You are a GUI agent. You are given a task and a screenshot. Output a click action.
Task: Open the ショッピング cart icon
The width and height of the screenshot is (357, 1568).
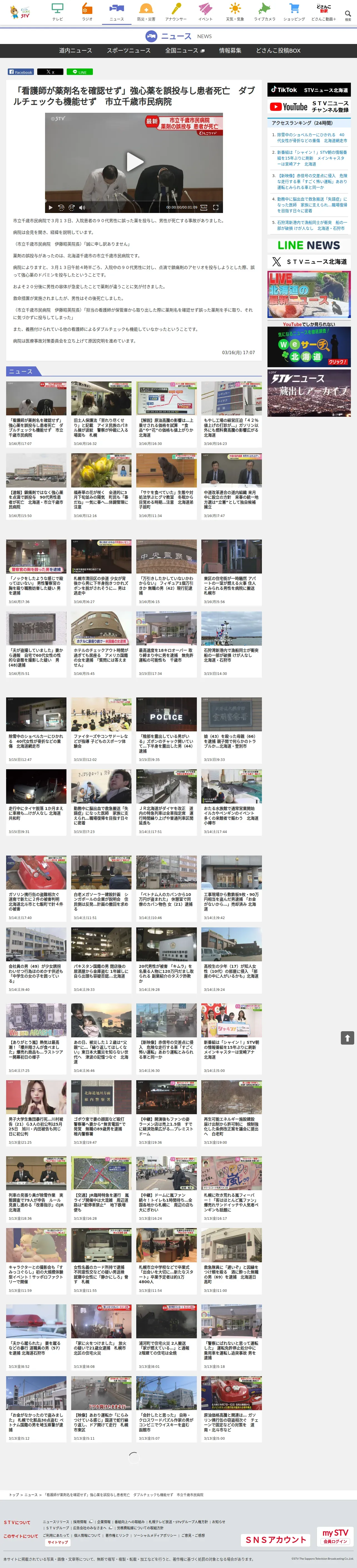(x=294, y=11)
